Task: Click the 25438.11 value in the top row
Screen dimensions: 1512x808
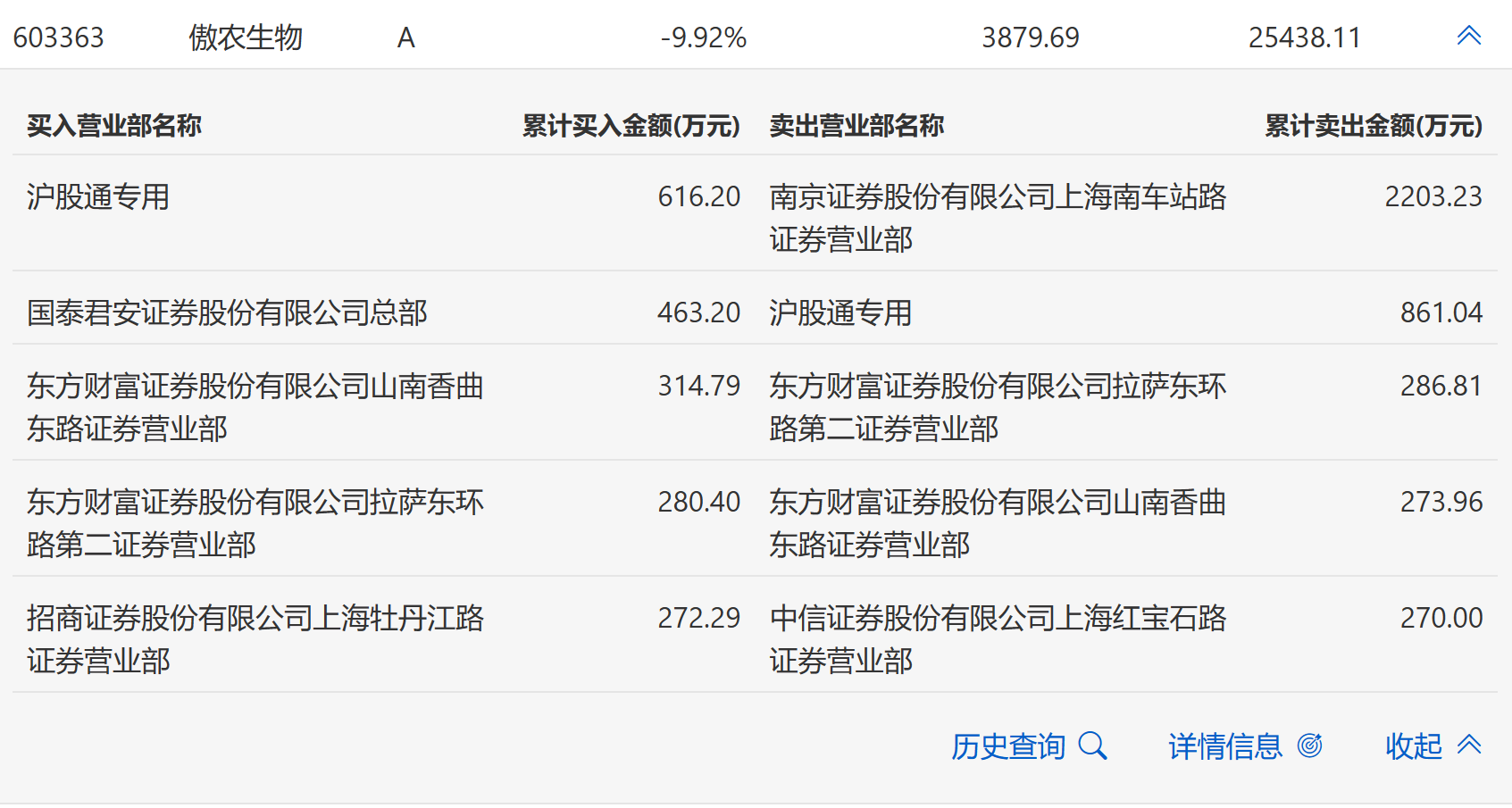Action: (1305, 37)
